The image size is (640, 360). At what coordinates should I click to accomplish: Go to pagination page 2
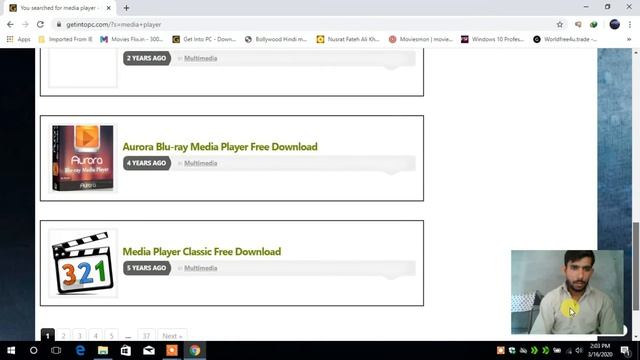point(63,335)
